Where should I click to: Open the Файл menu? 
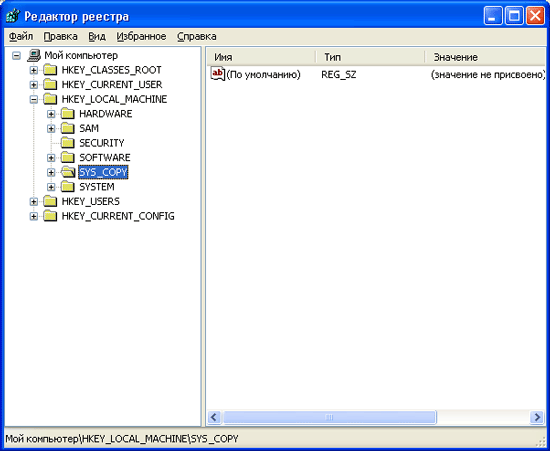point(21,36)
